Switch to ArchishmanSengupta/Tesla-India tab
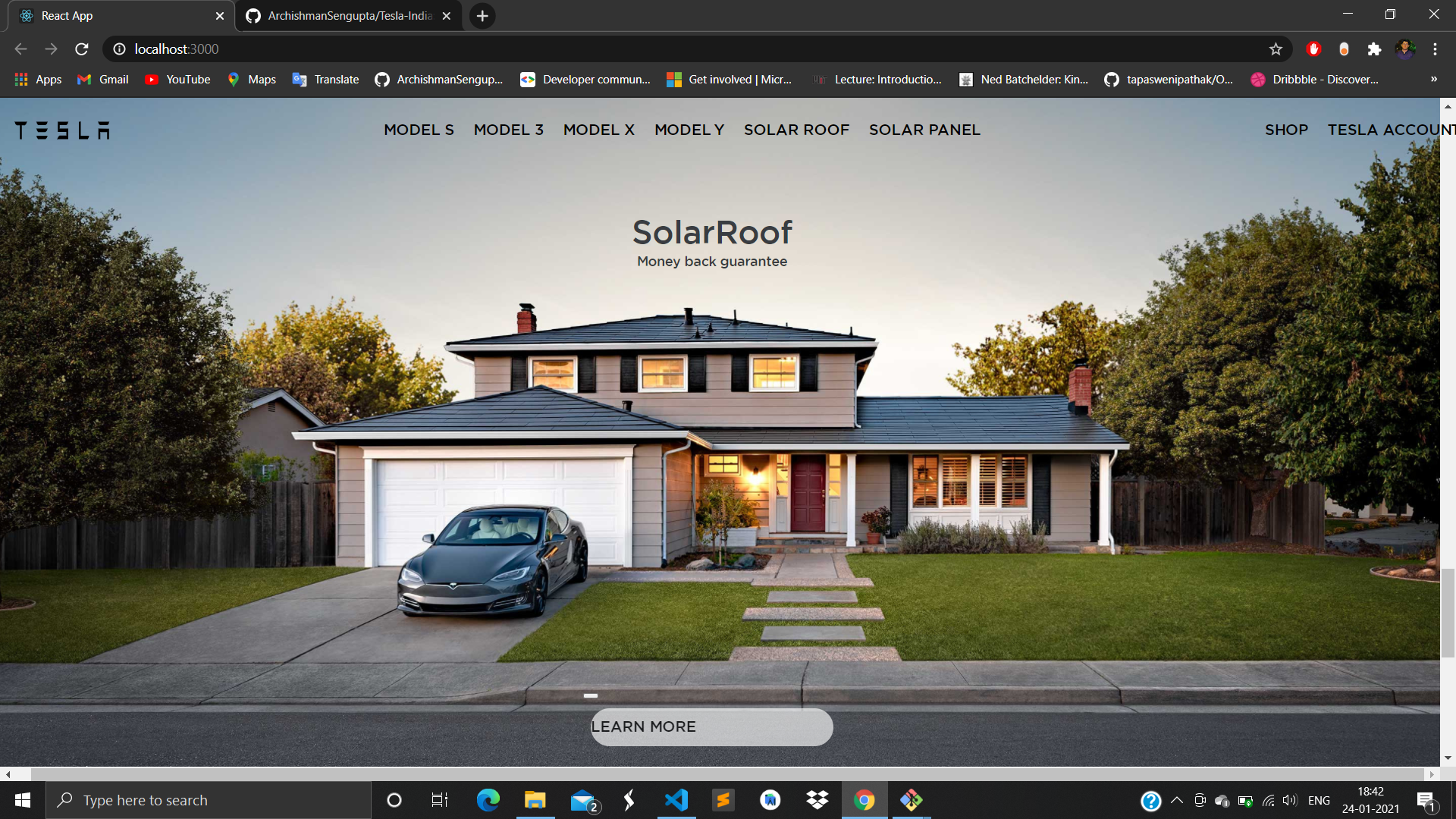This screenshot has width=1456, height=819. (349, 16)
